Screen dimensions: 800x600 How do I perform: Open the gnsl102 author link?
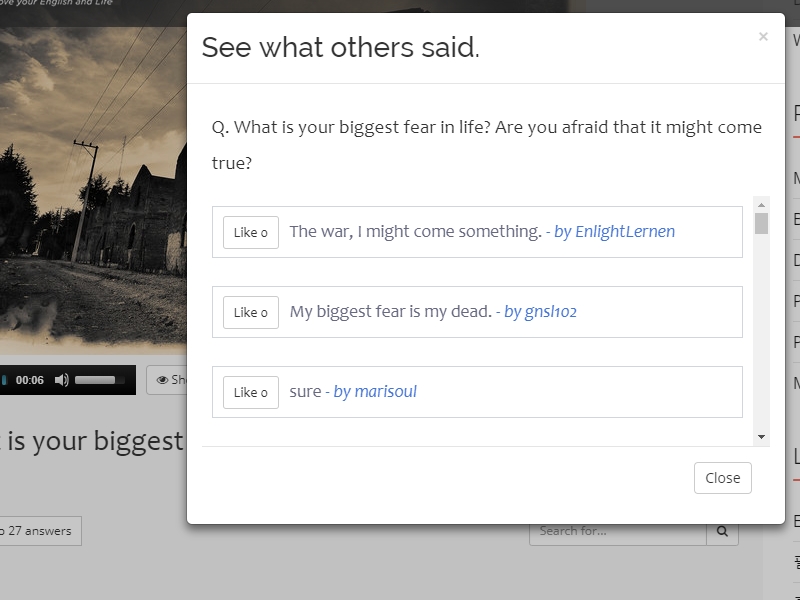[540, 312]
